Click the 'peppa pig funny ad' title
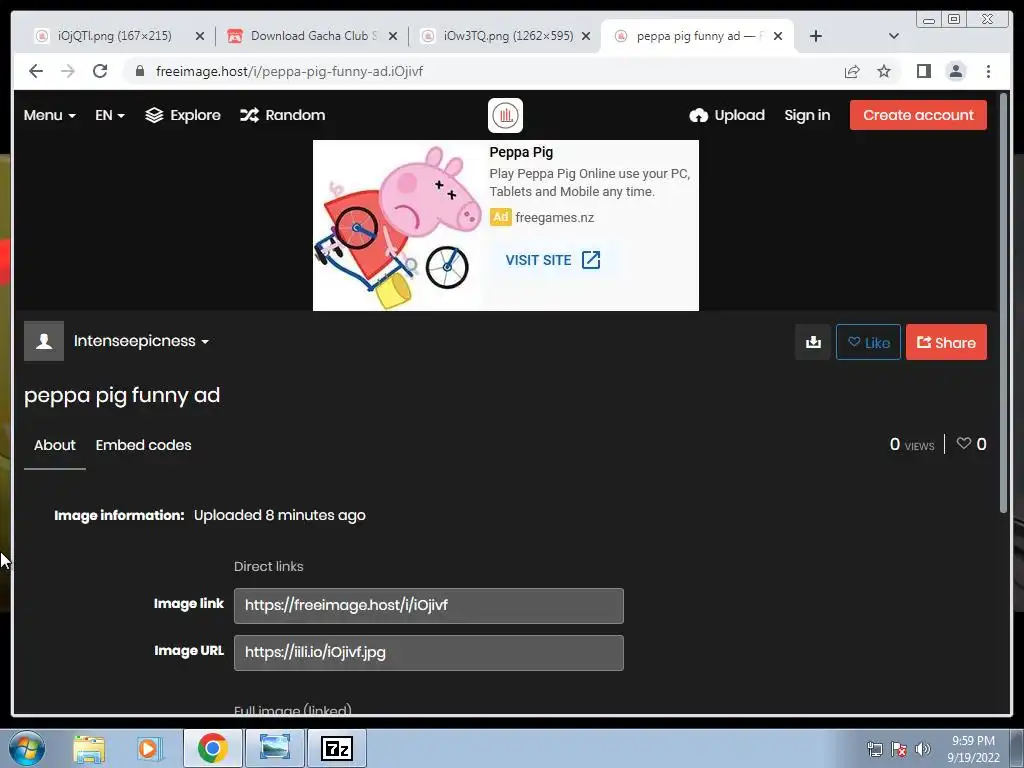The image size is (1024, 768). tap(122, 395)
